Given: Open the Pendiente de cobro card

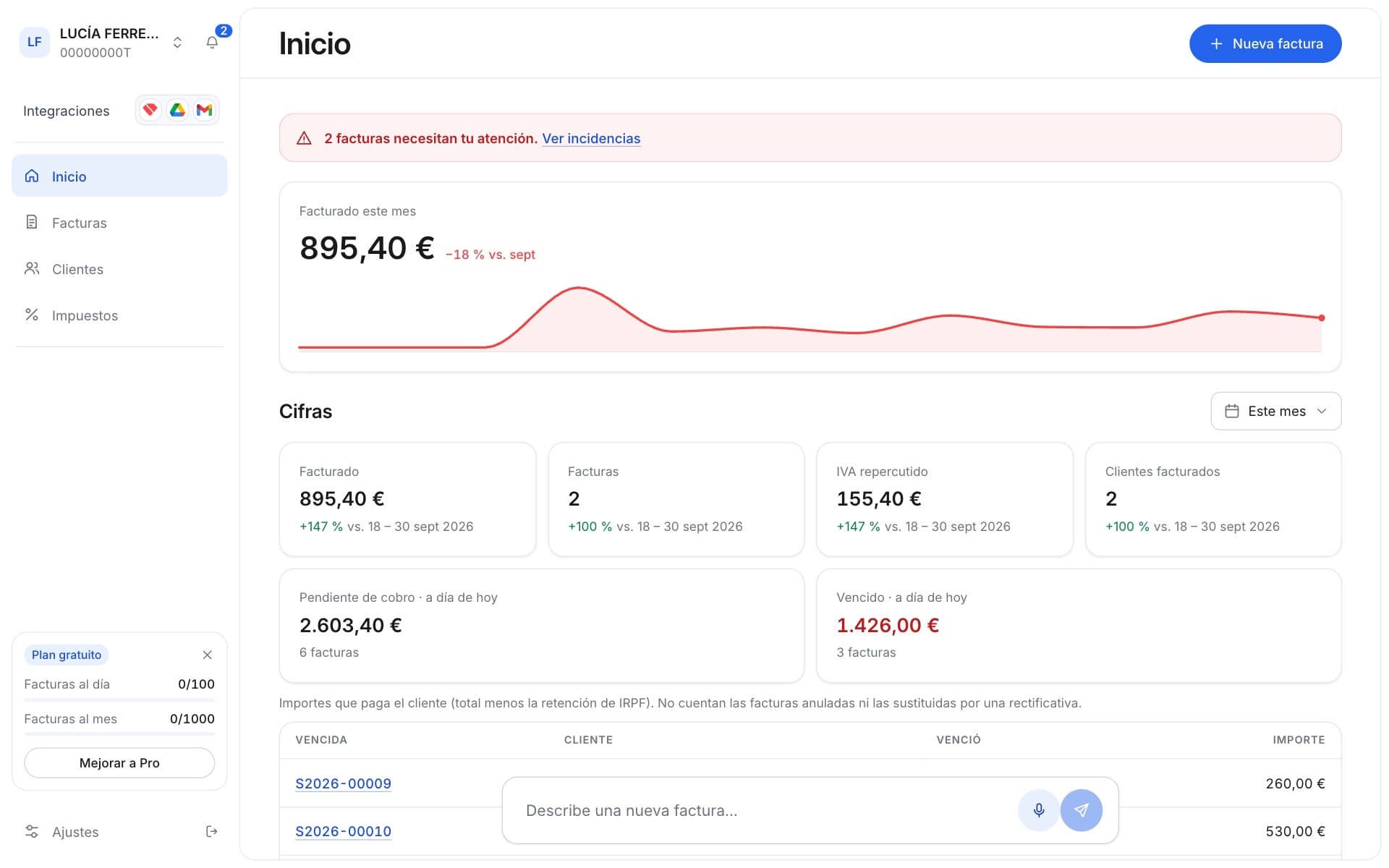Looking at the screenshot, I should [x=542, y=626].
